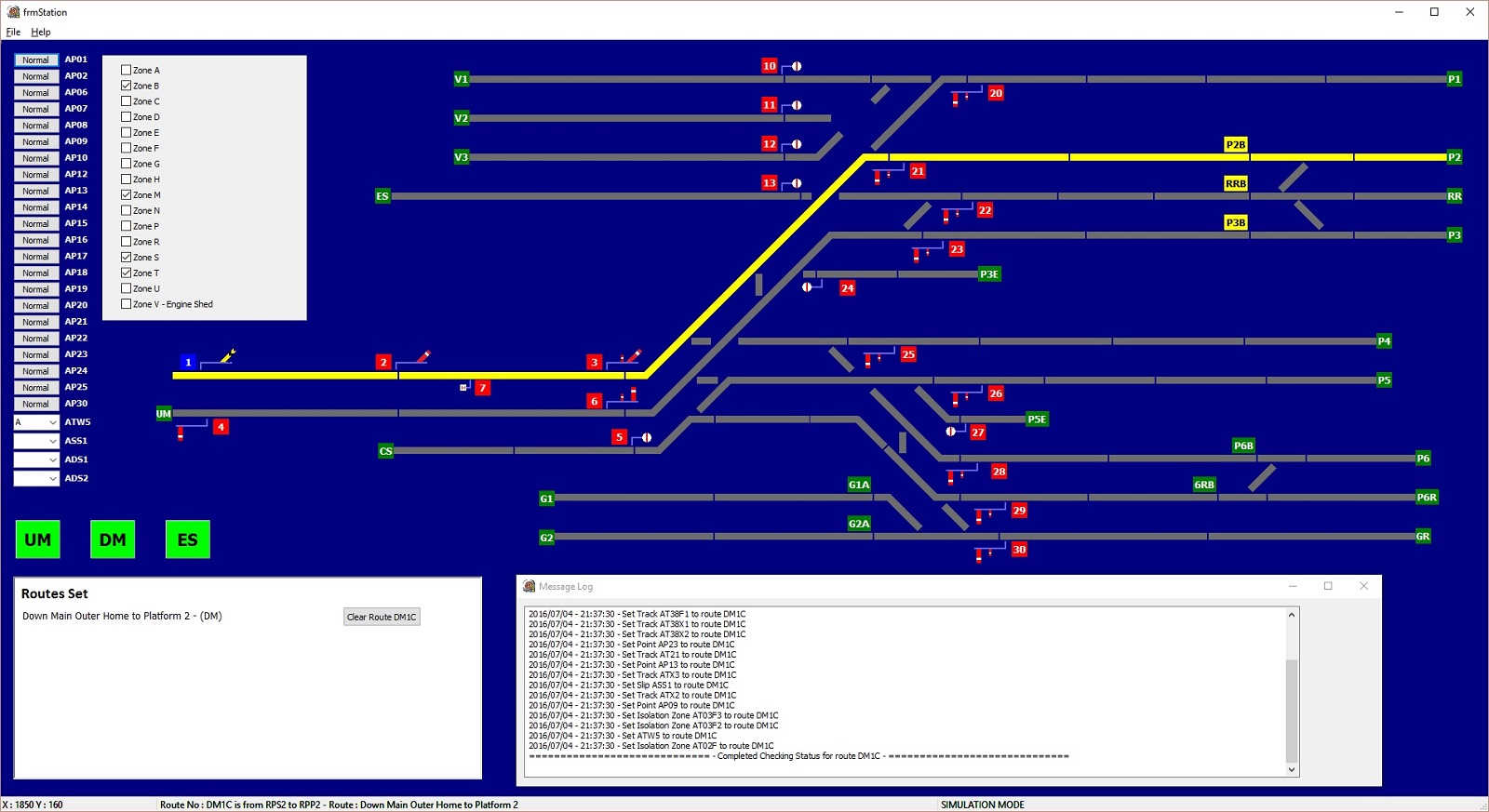Select signal 21 red marker

point(918,171)
